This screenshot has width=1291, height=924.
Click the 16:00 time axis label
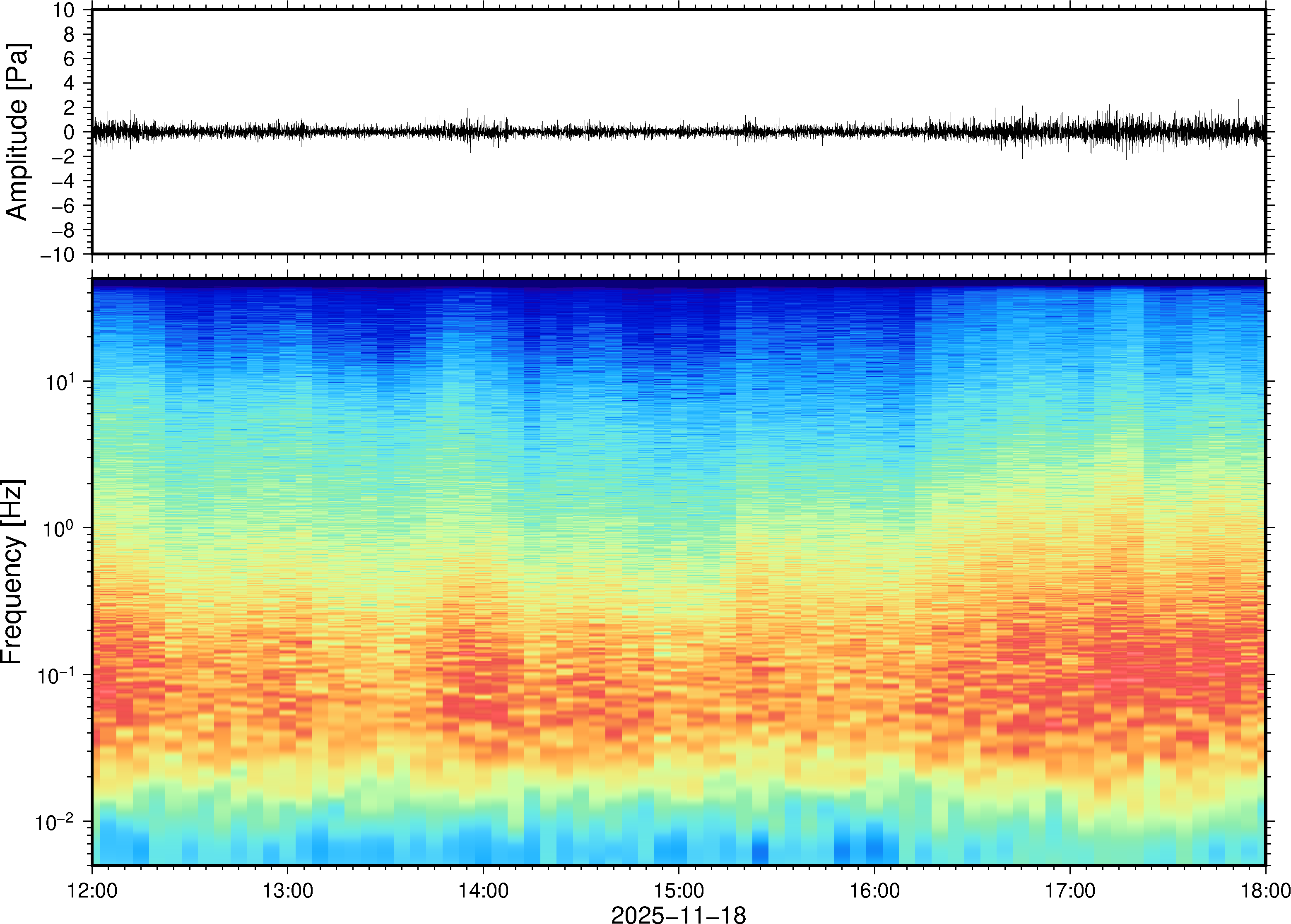[x=874, y=890]
